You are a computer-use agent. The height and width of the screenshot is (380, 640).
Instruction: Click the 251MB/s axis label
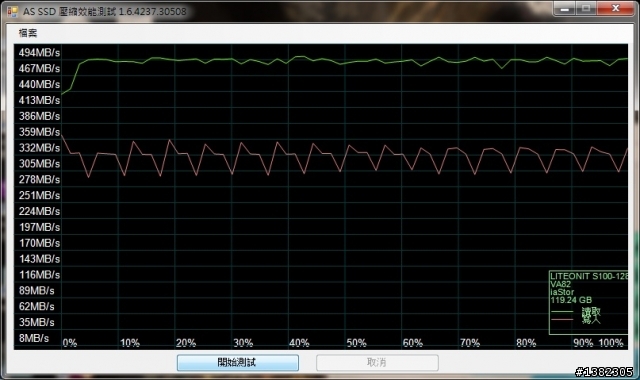coord(39,196)
